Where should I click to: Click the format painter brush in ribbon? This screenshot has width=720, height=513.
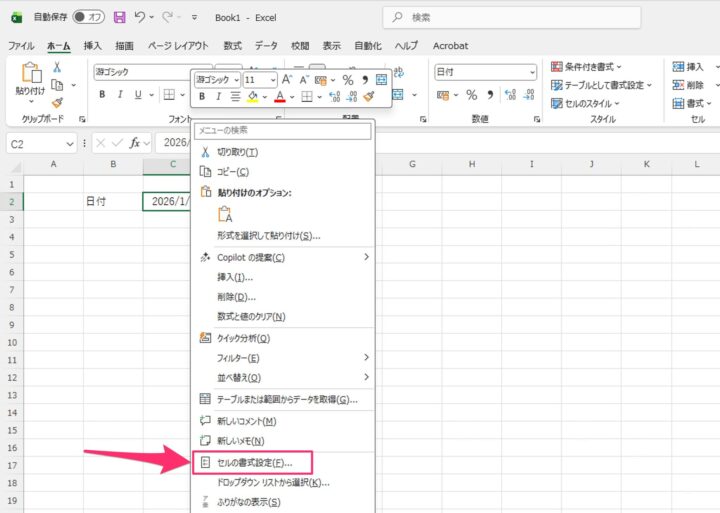click(x=57, y=102)
